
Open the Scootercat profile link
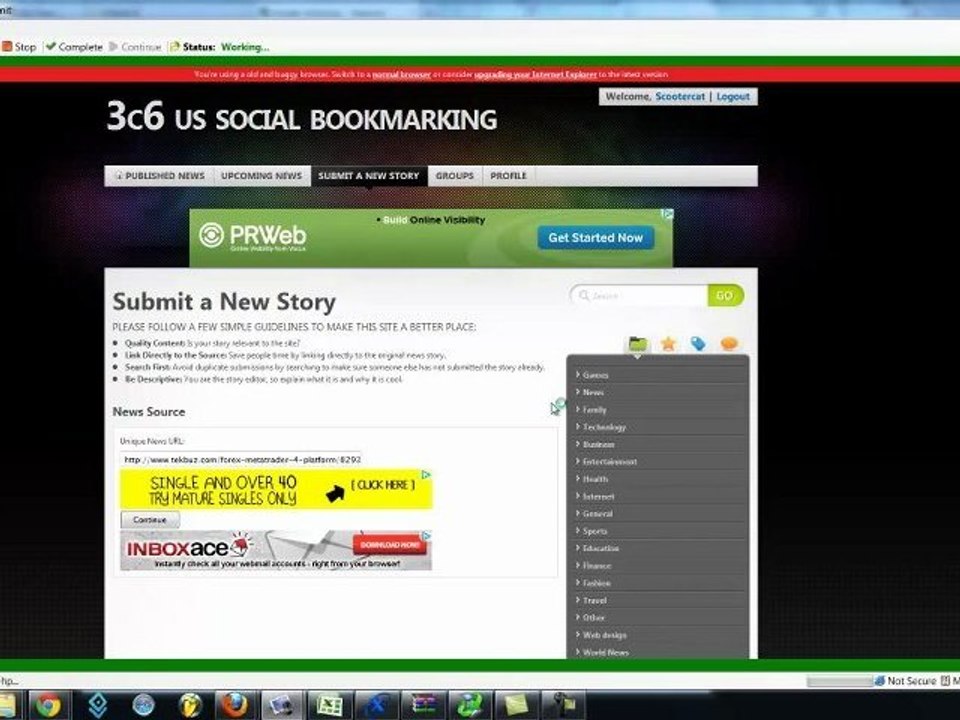click(x=680, y=97)
